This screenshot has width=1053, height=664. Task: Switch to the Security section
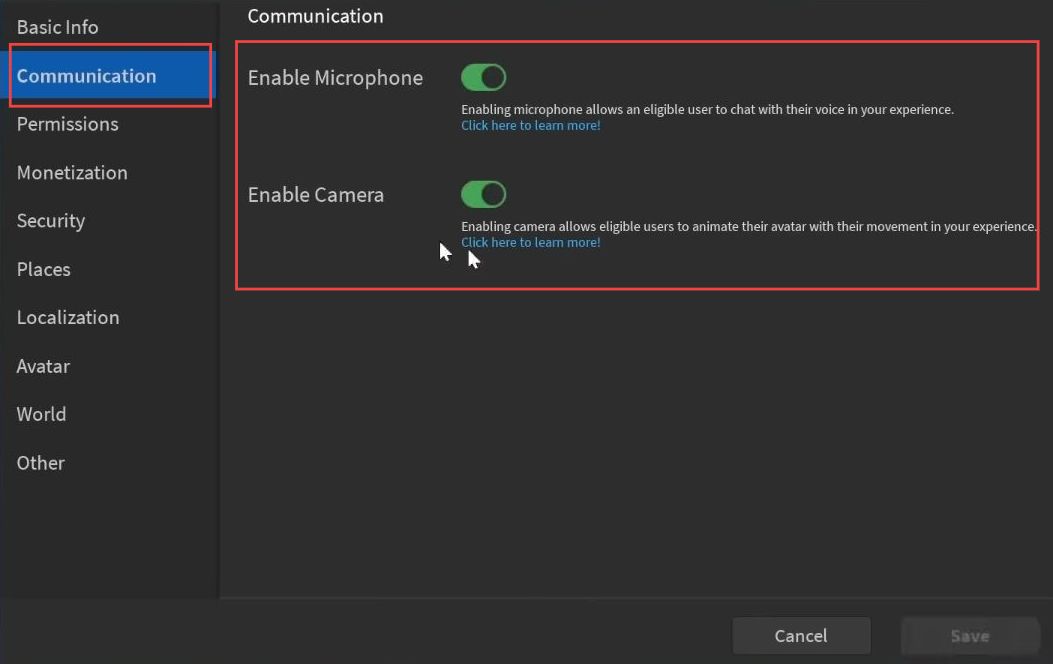coord(51,221)
